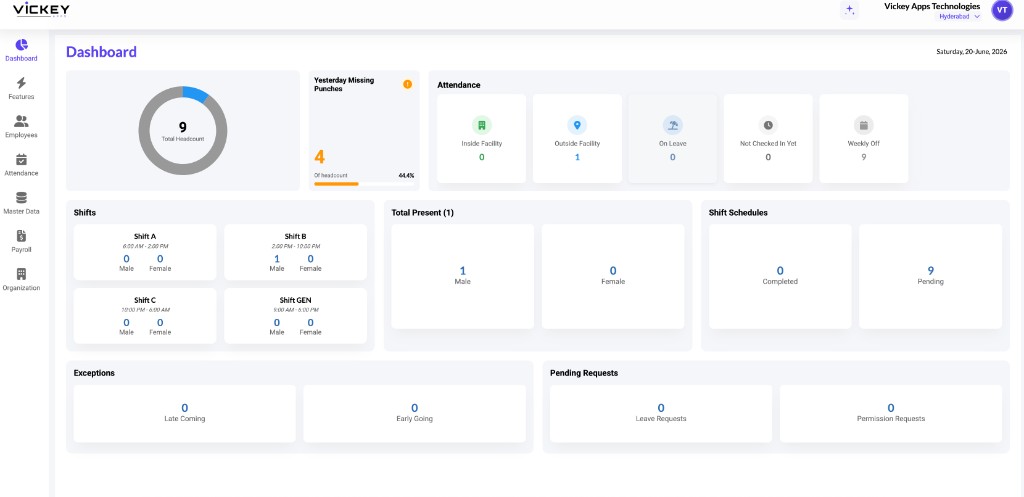The height and width of the screenshot is (497, 1024).
Task: Click the Weekly Off count 9
Action: tap(863, 157)
